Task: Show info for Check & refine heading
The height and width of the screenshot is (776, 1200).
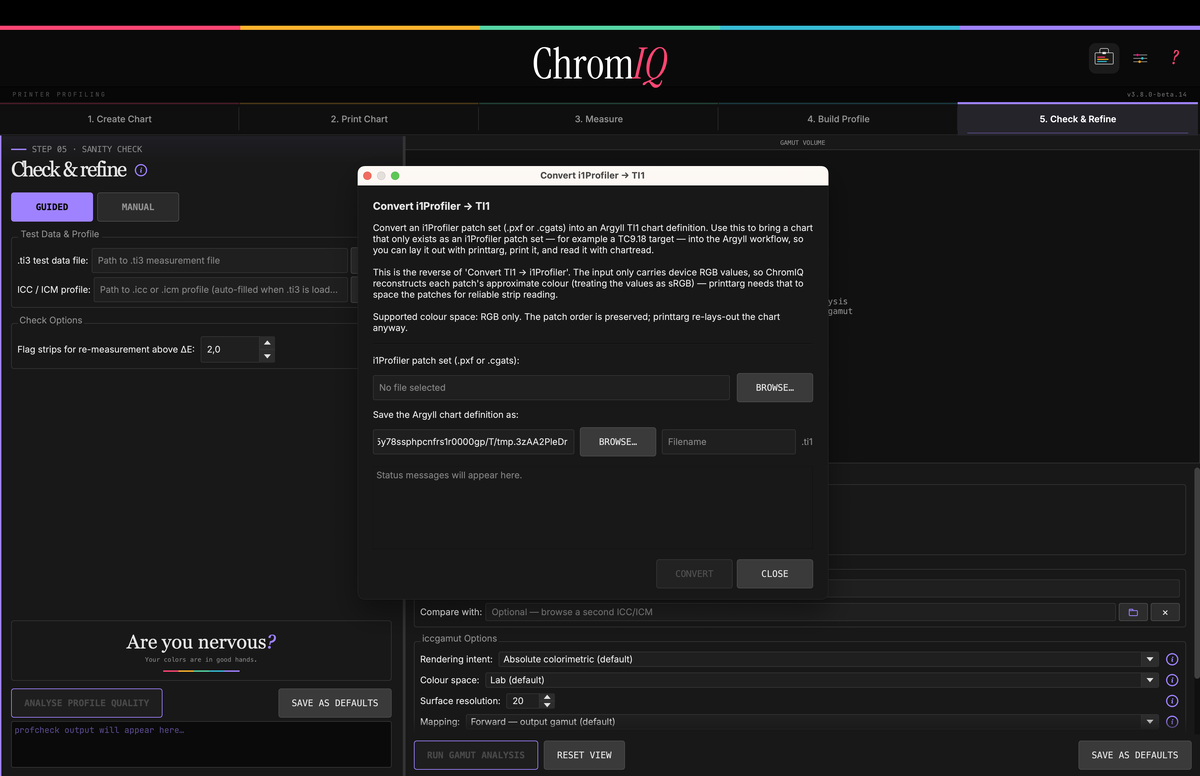Action: [x=141, y=170]
